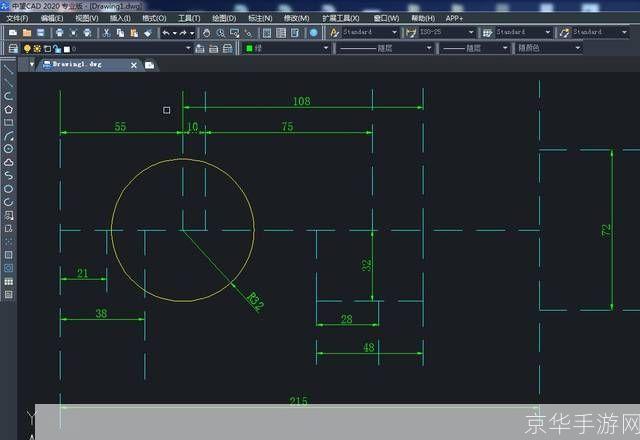Screen dimensions: 640x440
Task: Open the Layer Properties Manager icon
Action: click(x=13, y=49)
